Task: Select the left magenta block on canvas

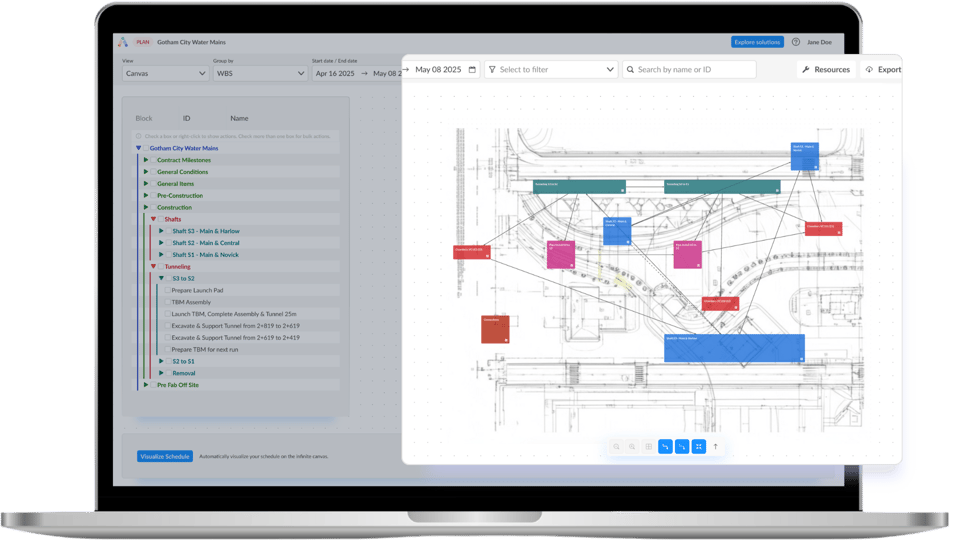Action: 561,255
